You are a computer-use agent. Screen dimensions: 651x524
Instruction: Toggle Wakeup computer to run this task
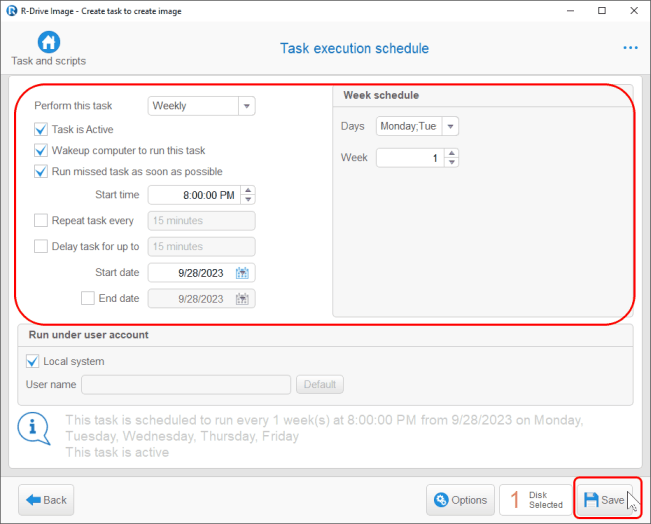(x=41, y=150)
